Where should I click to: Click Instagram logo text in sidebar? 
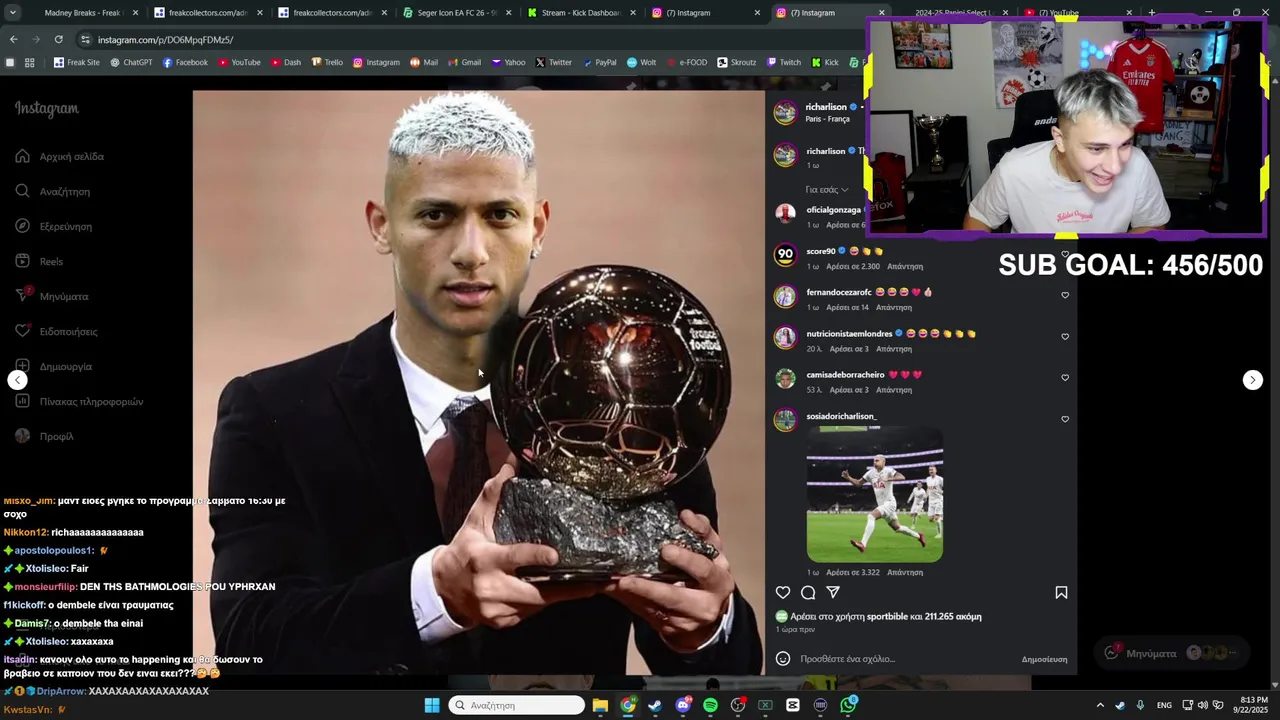tap(46, 108)
